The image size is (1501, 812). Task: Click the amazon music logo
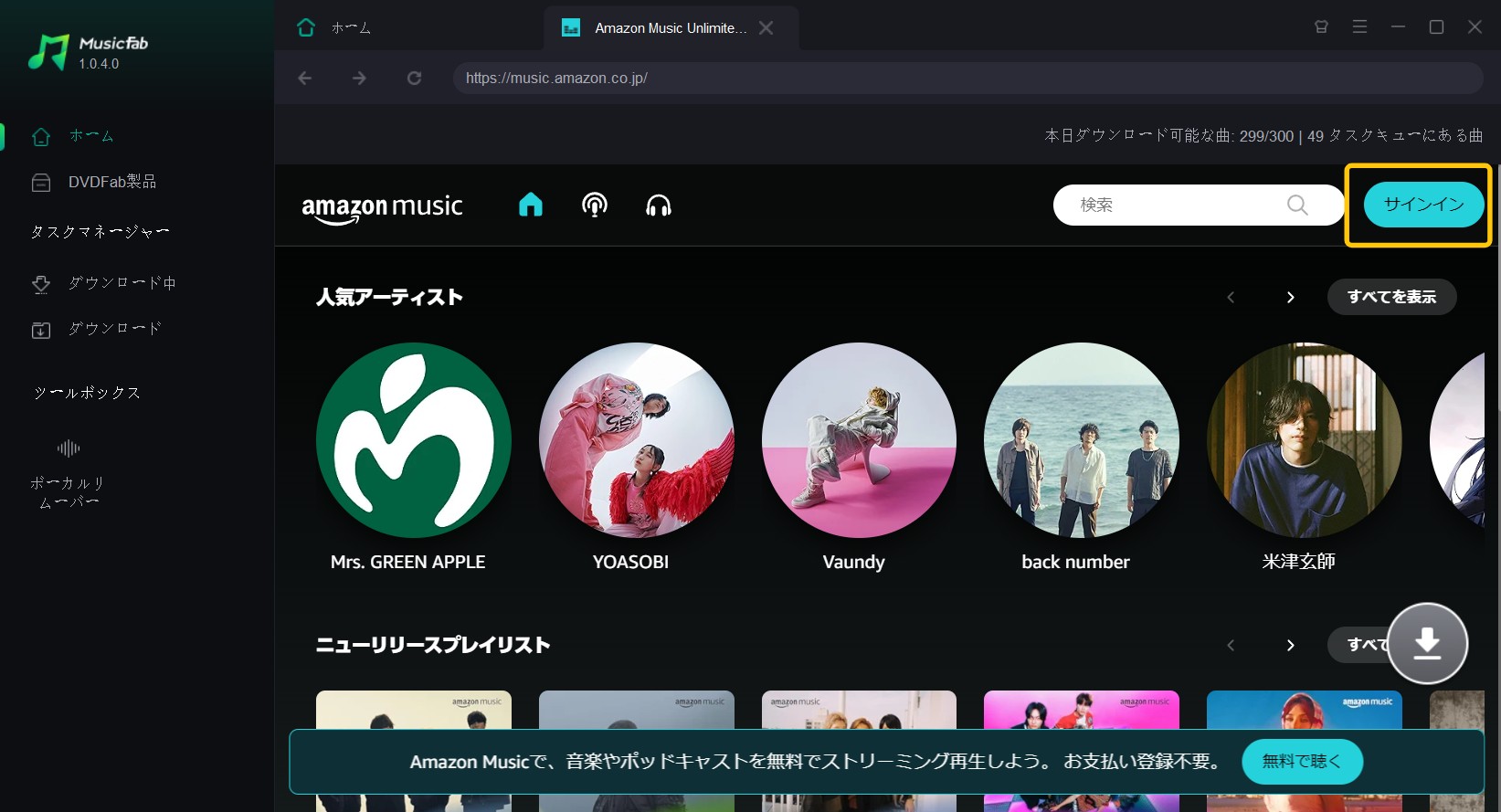click(382, 208)
